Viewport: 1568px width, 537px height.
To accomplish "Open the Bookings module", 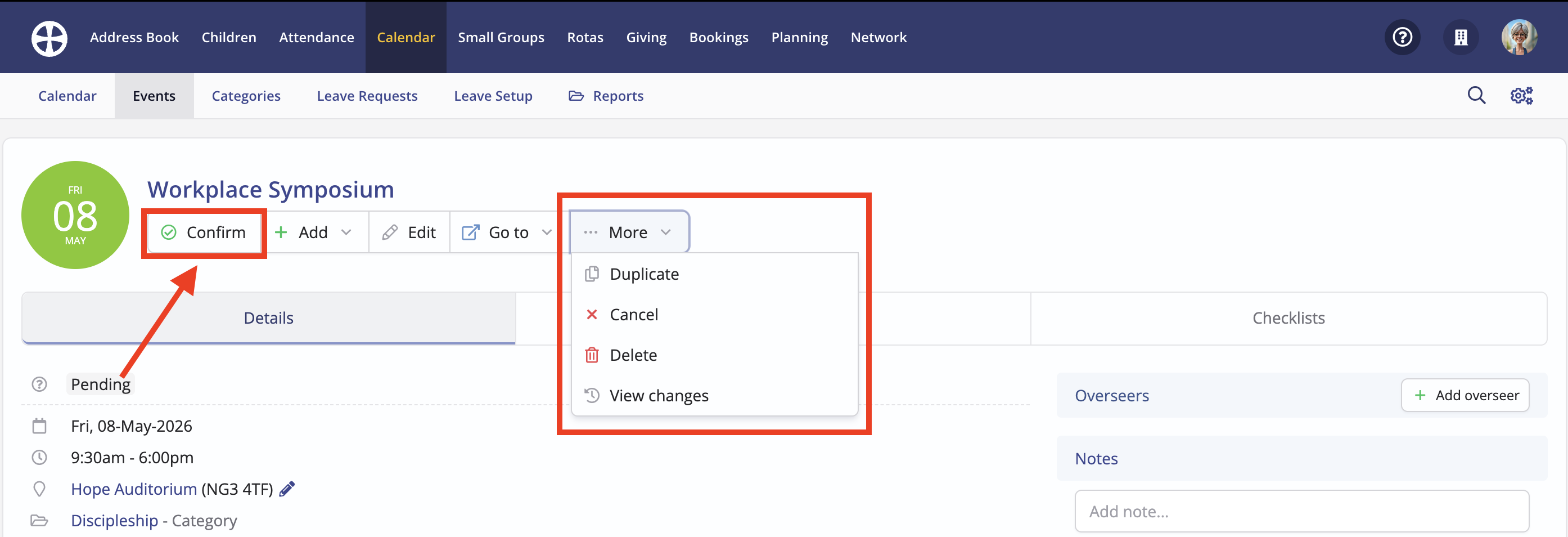I will (x=719, y=37).
